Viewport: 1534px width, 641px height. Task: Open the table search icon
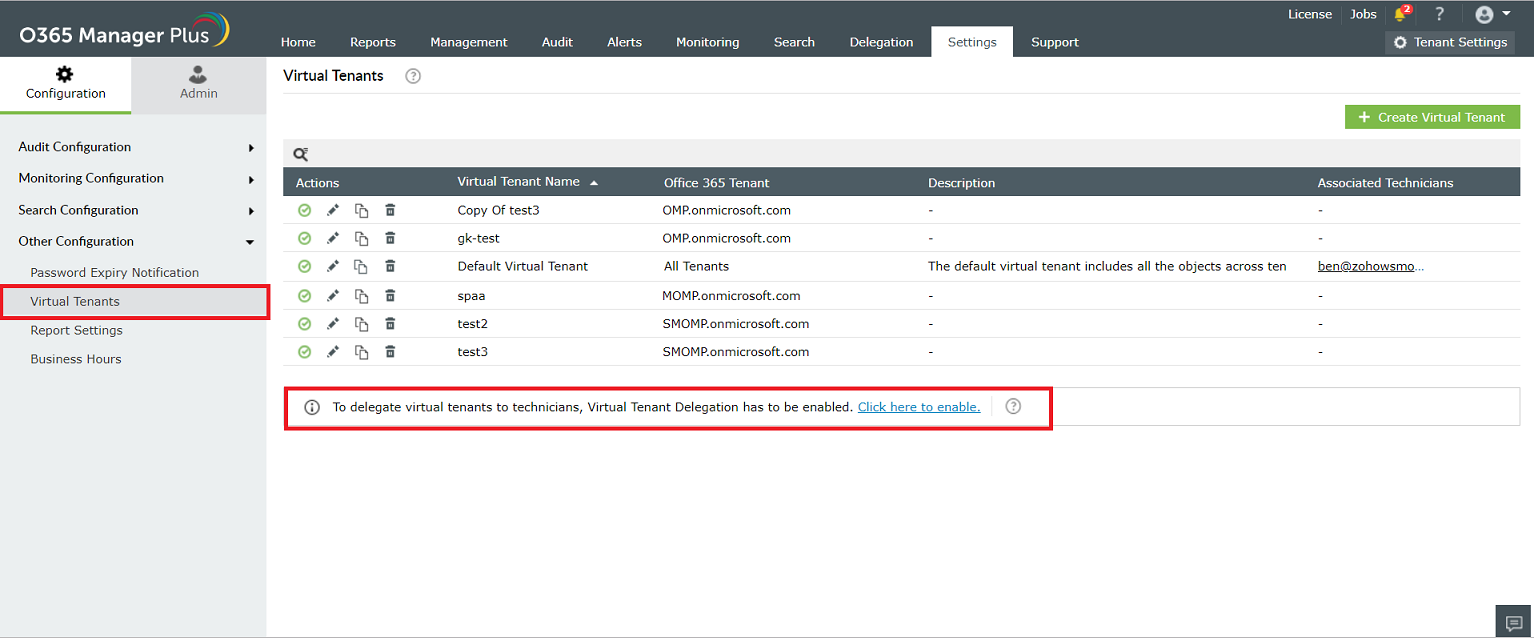pos(300,154)
